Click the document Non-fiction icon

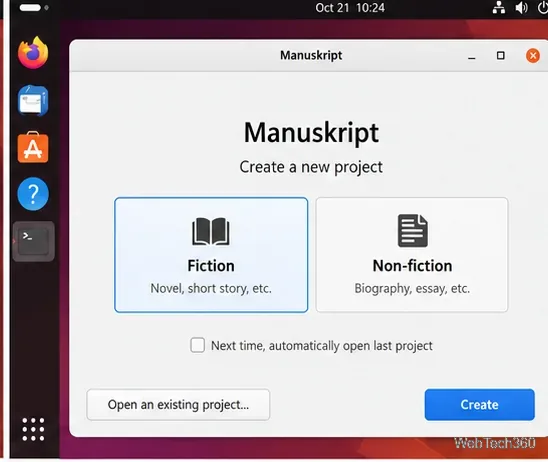click(412, 231)
